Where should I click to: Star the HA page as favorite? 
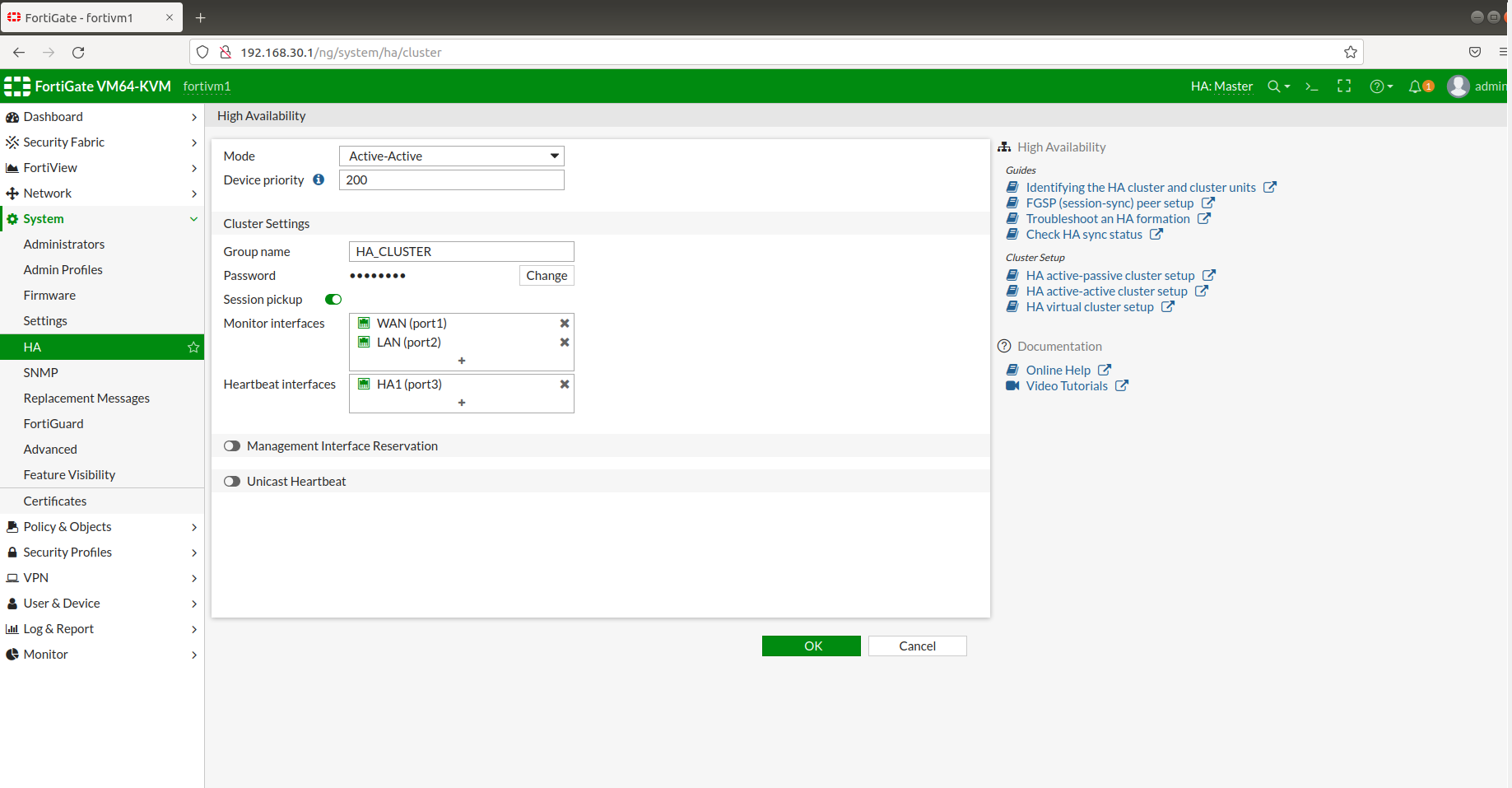(x=193, y=347)
